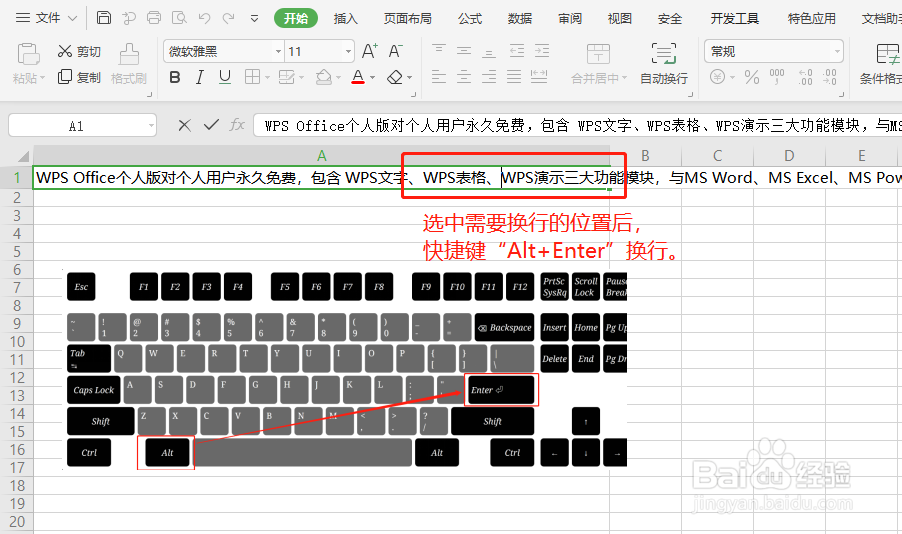
Task: Switch to the 数据 tab
Action: [520, 18]
